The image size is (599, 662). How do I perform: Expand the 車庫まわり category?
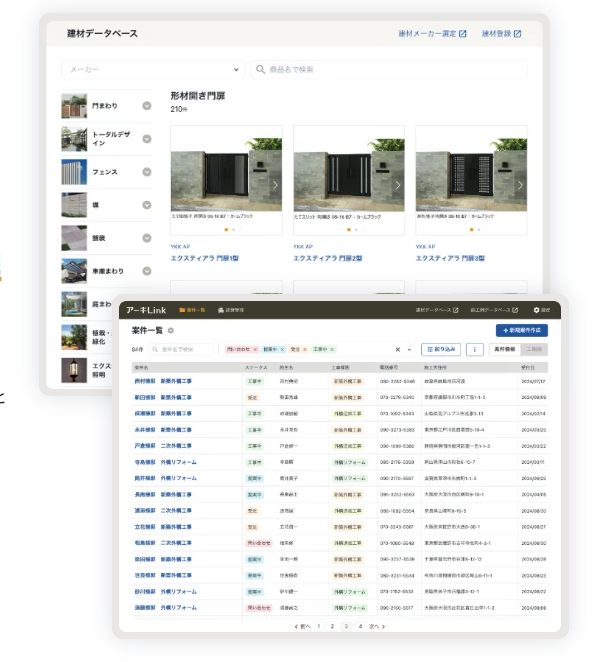click(x=146, y=271)
